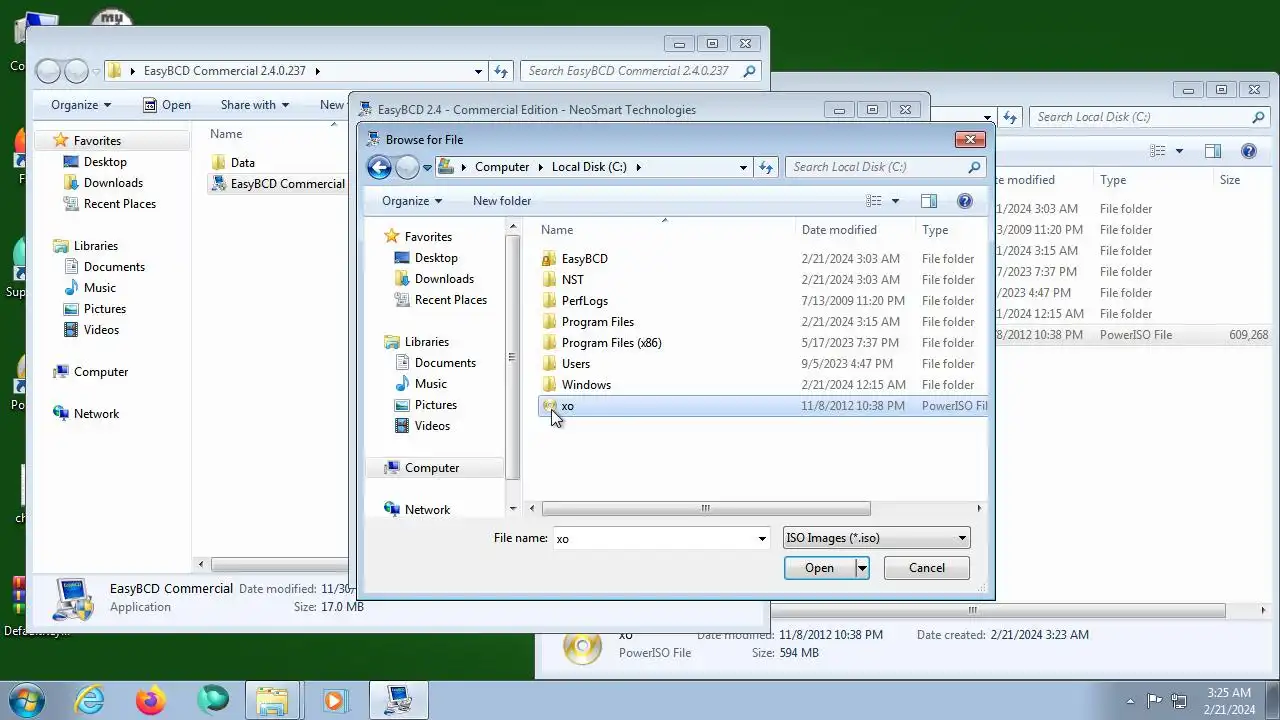1280x720 pixels.
Task: Click search magnifier in Browse dialog search box
Action: (x=974, y=167)
